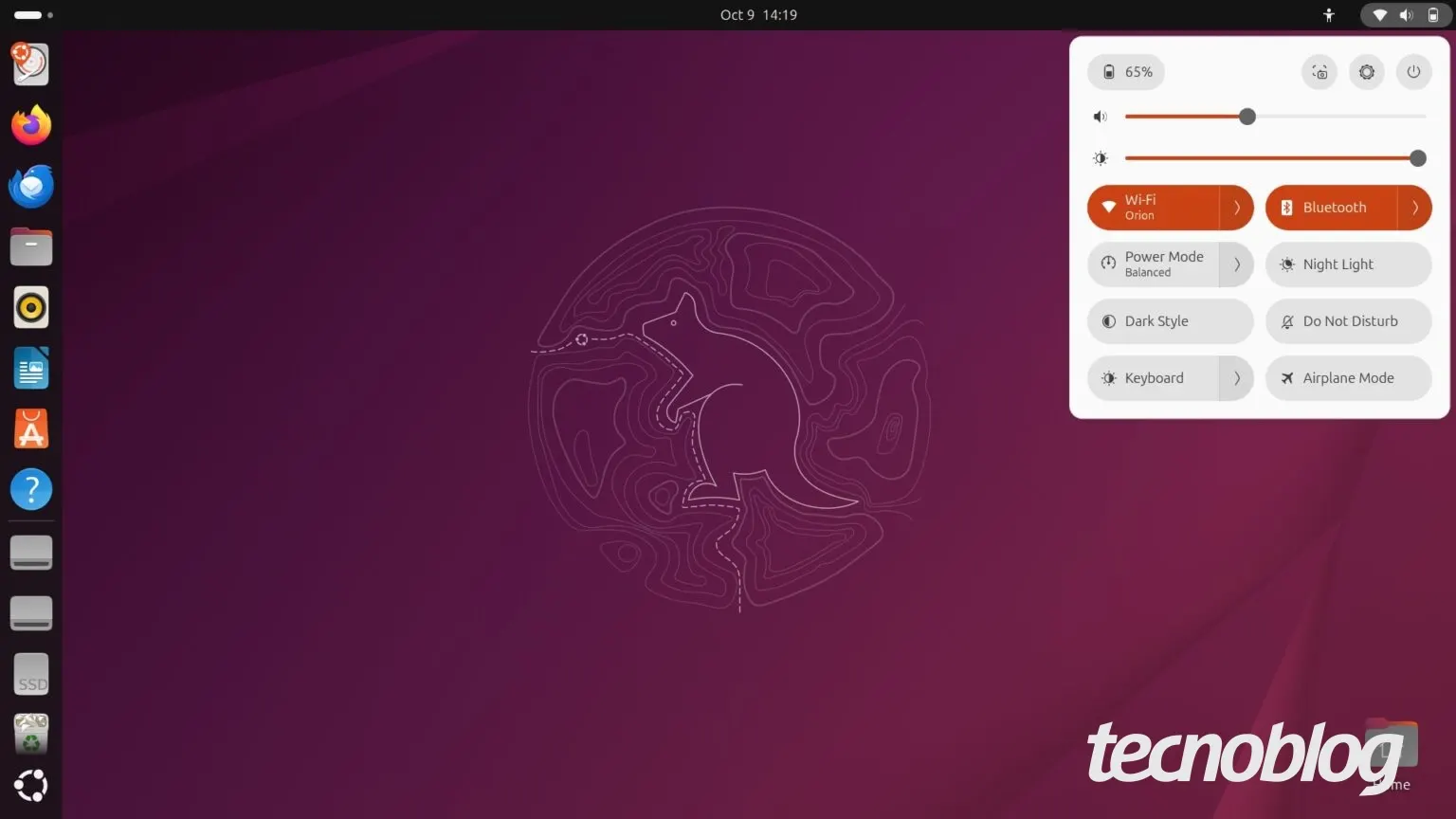The height and width of the screenshot is (819, 1456).
Task: Enable Airplane Mode
Action: coord(1348,378)
